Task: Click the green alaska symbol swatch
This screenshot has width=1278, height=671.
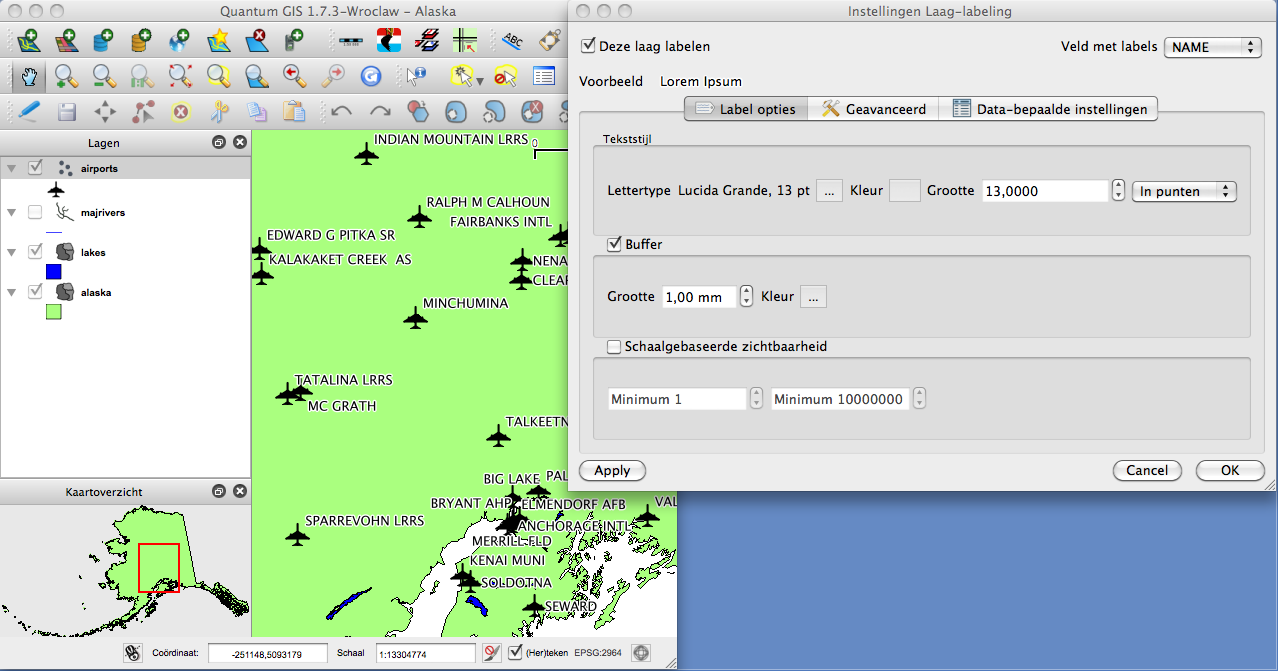Action: 54,312
